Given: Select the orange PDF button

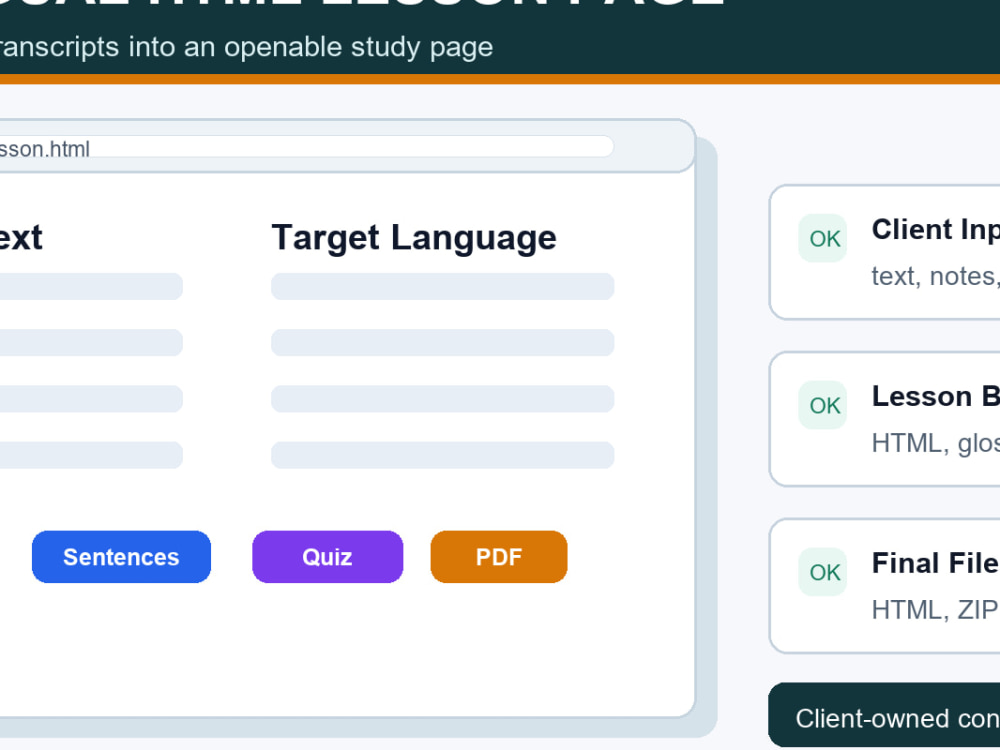Looking at the screenshot, I should click(x=499, y=557).
